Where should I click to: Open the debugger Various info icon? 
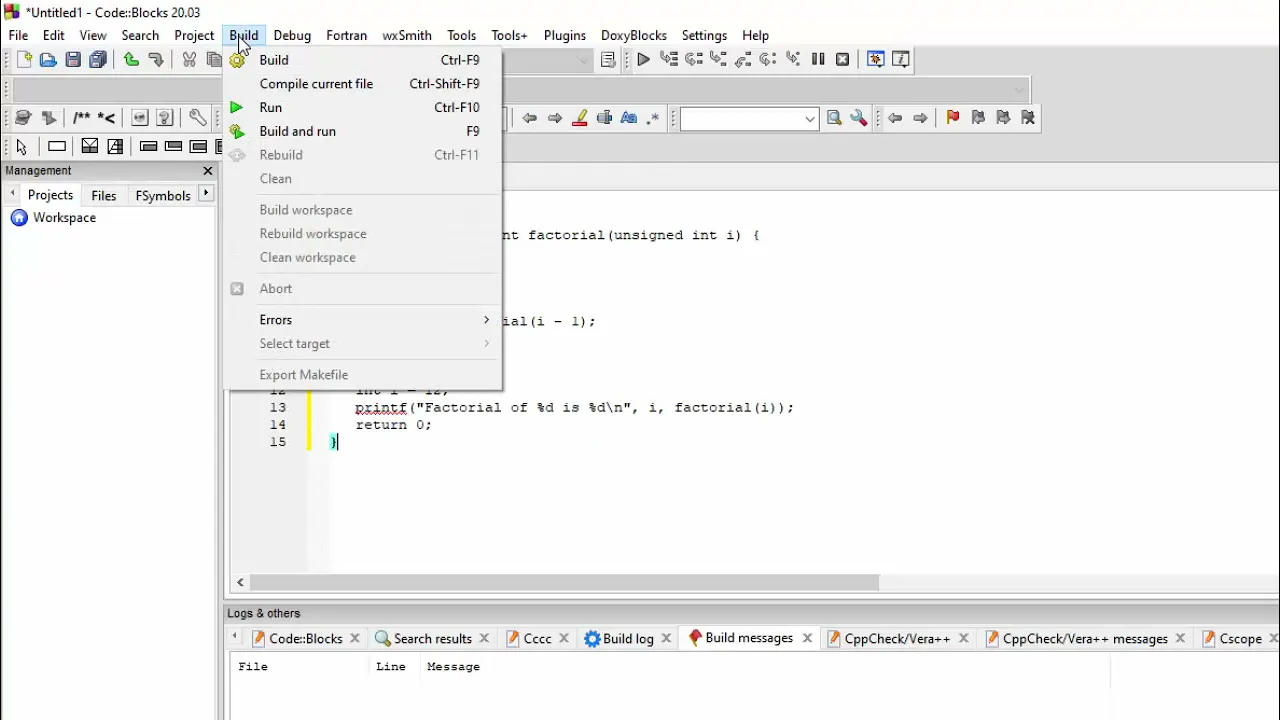coord(901,60)
